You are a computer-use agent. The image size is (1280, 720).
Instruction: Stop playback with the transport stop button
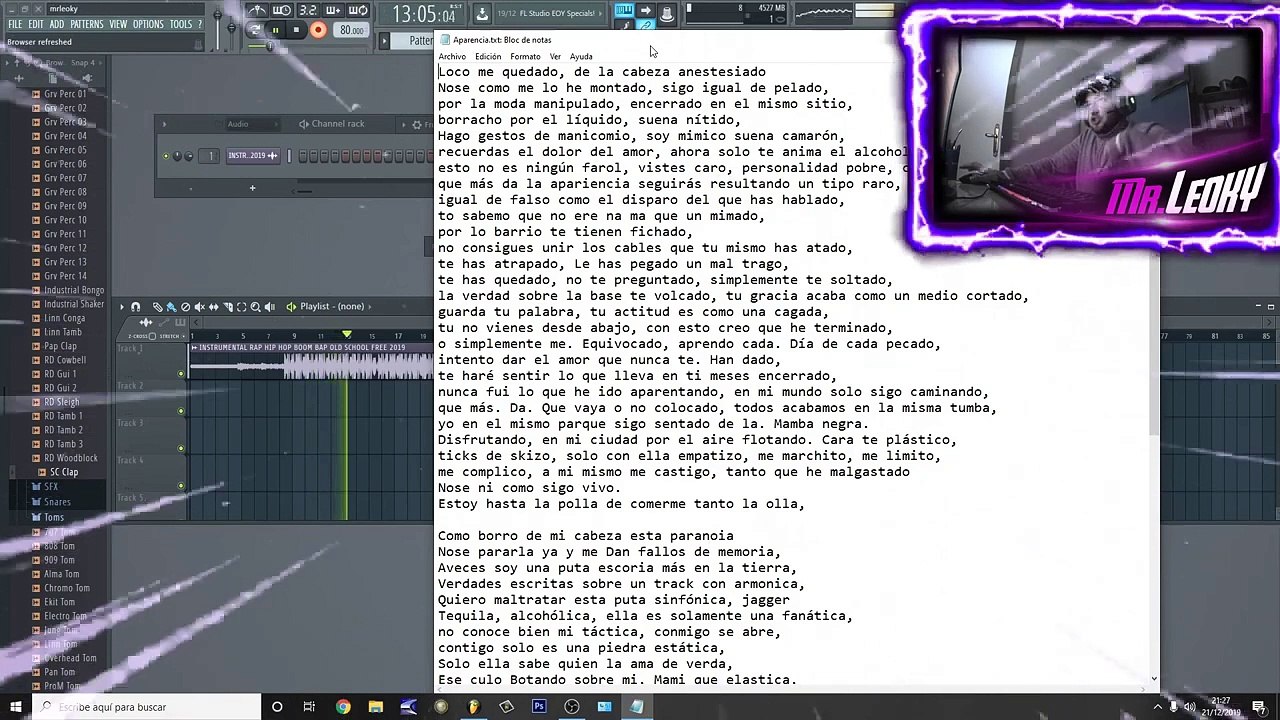click(296, 30)
